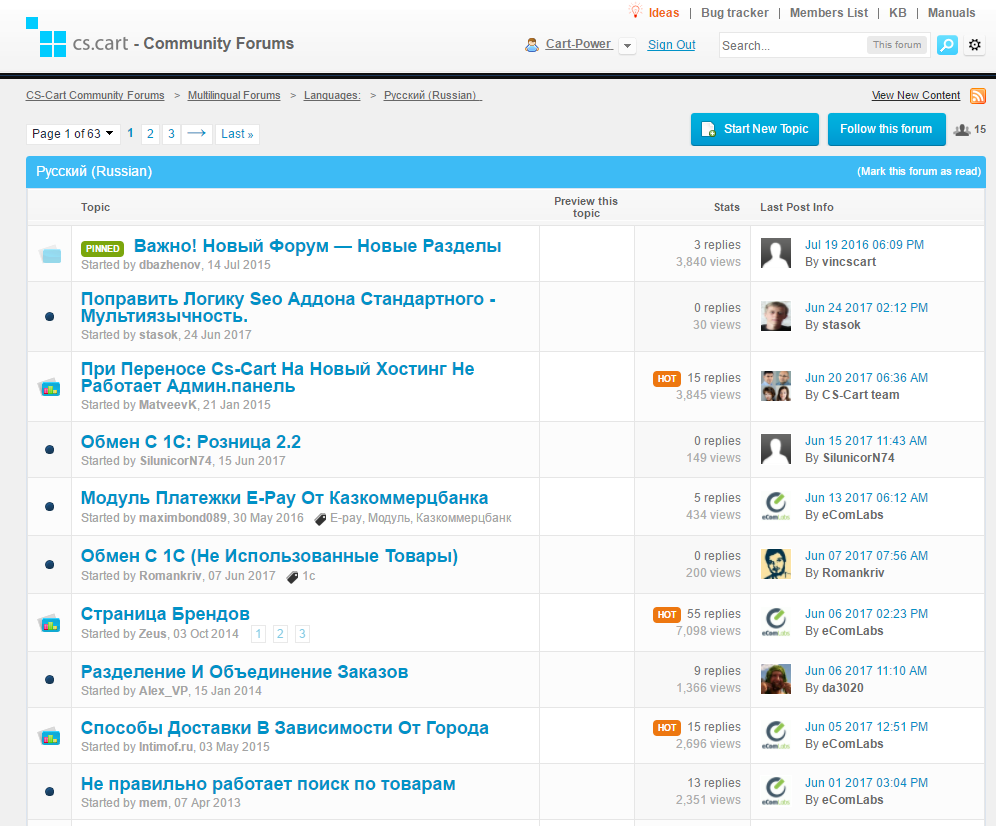The height and width of the screenshot is (826, 996).
Task: Open last post Jun 06 2017 11:10 AM
Action: point(866,671)
